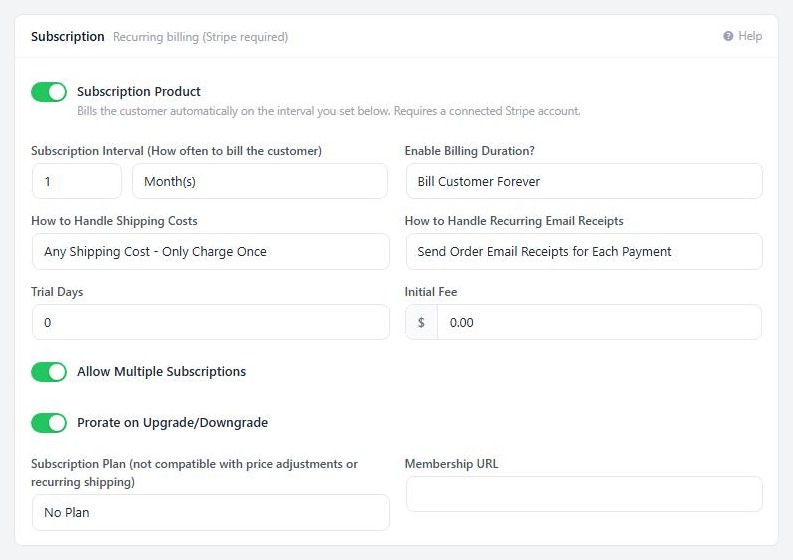Open the recurring email receipts dropdown

pos(584,251)
